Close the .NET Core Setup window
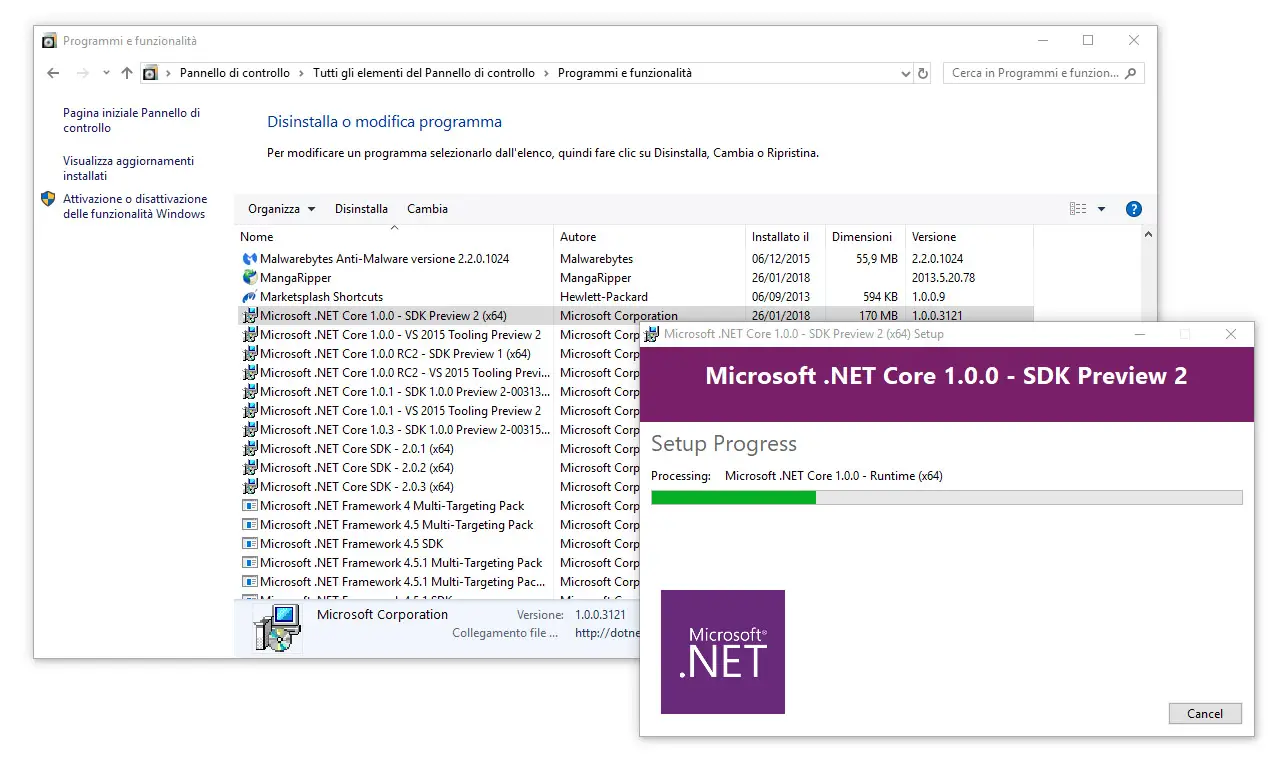1281x768 pixels. (1231, 334)
